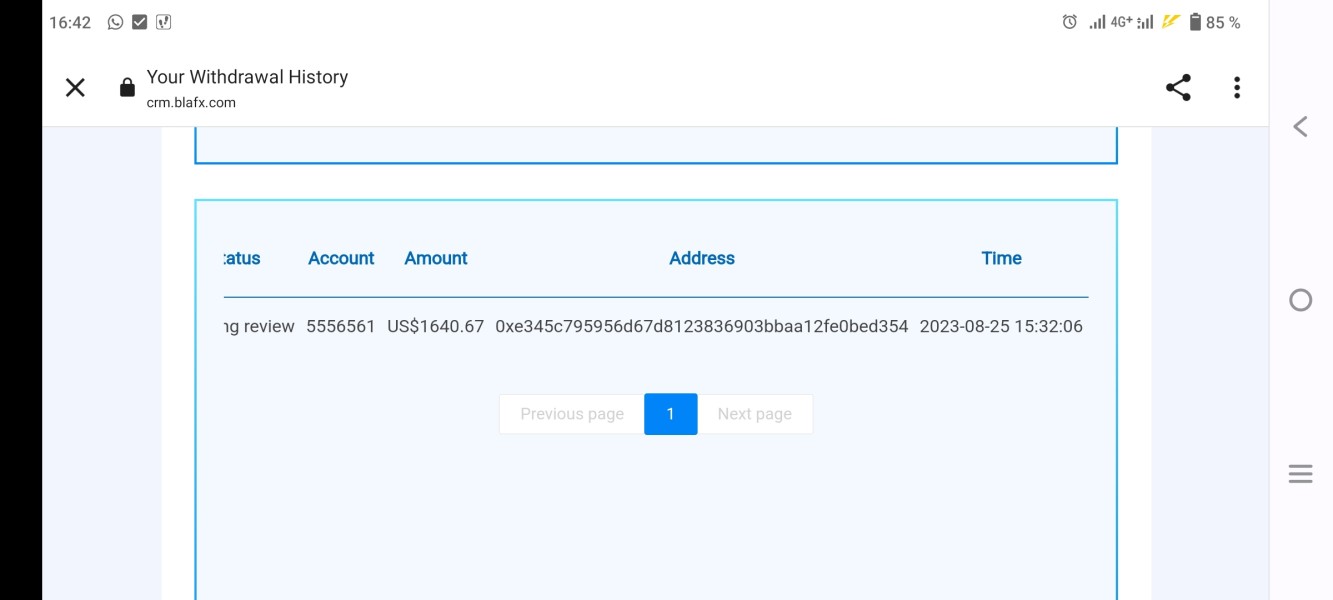Image resolution: width=1333 pixels, height=600 pixels.
Task: Tap the checkbox notification icon in status bar
Action: pyautogui.click(x=140, y=22)
